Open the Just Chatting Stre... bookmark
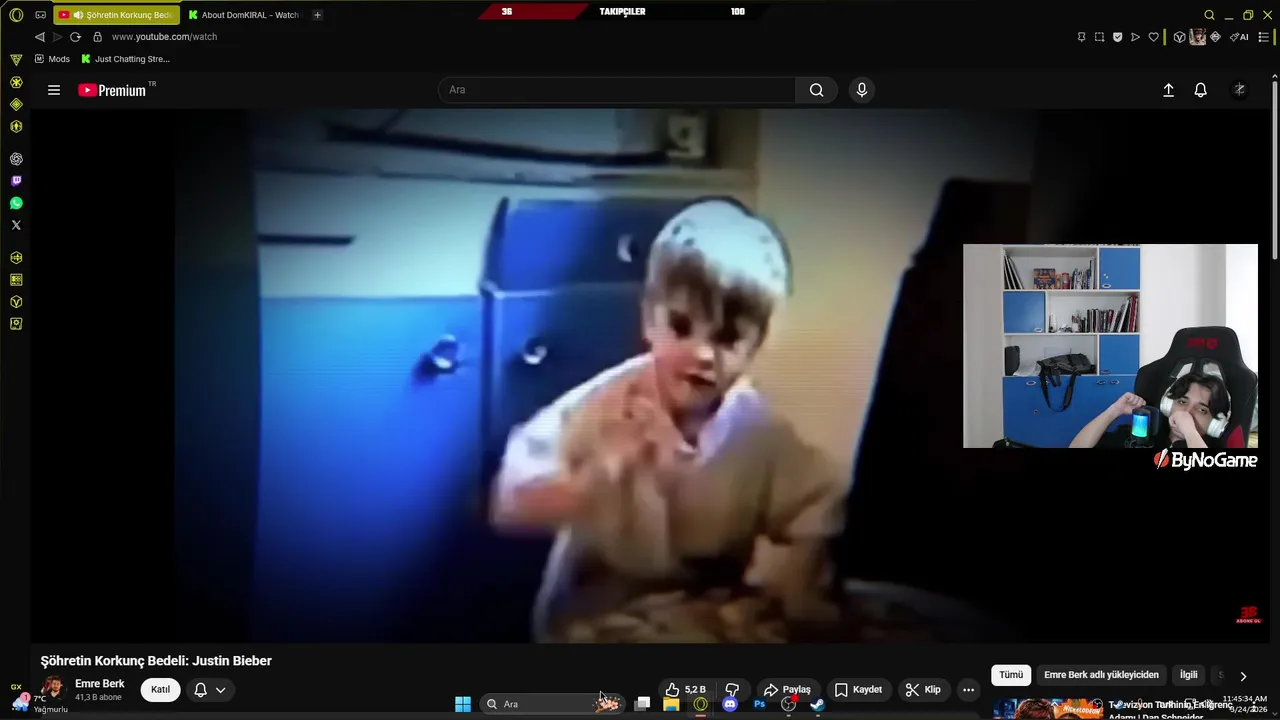 tap(125, 59)
